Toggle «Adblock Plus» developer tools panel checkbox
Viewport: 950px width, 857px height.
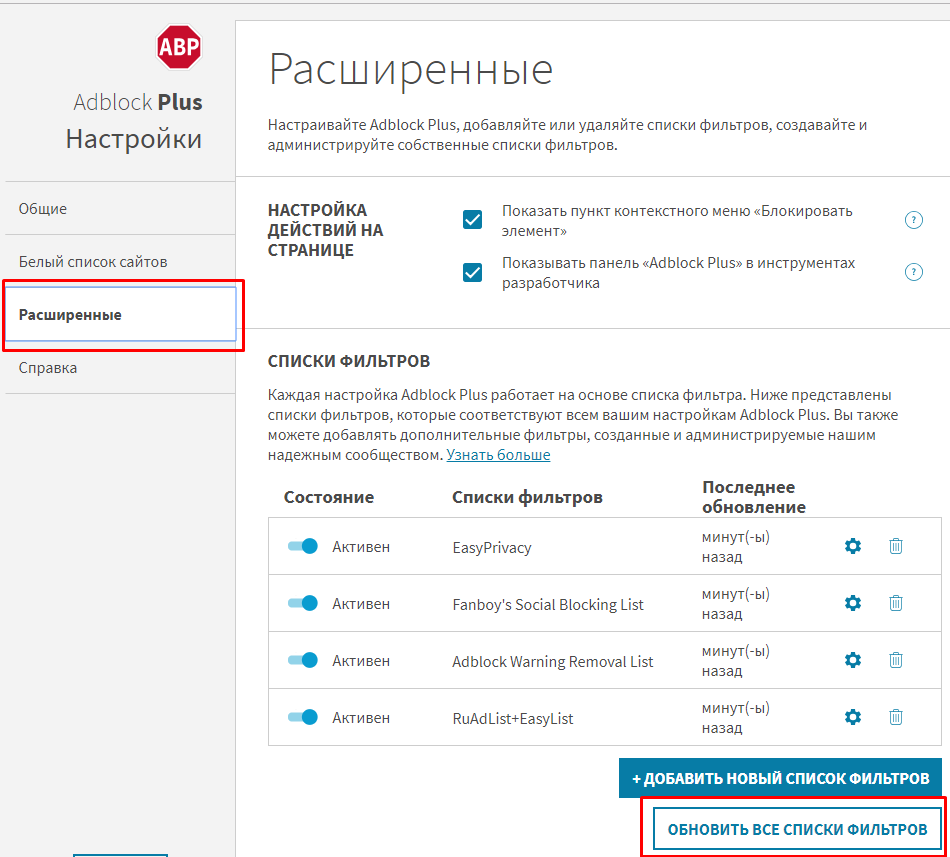(x=473, y=273)
